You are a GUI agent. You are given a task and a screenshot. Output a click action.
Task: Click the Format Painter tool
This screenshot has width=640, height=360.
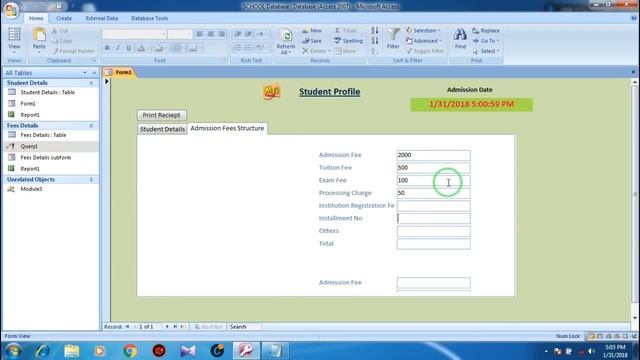73,51
